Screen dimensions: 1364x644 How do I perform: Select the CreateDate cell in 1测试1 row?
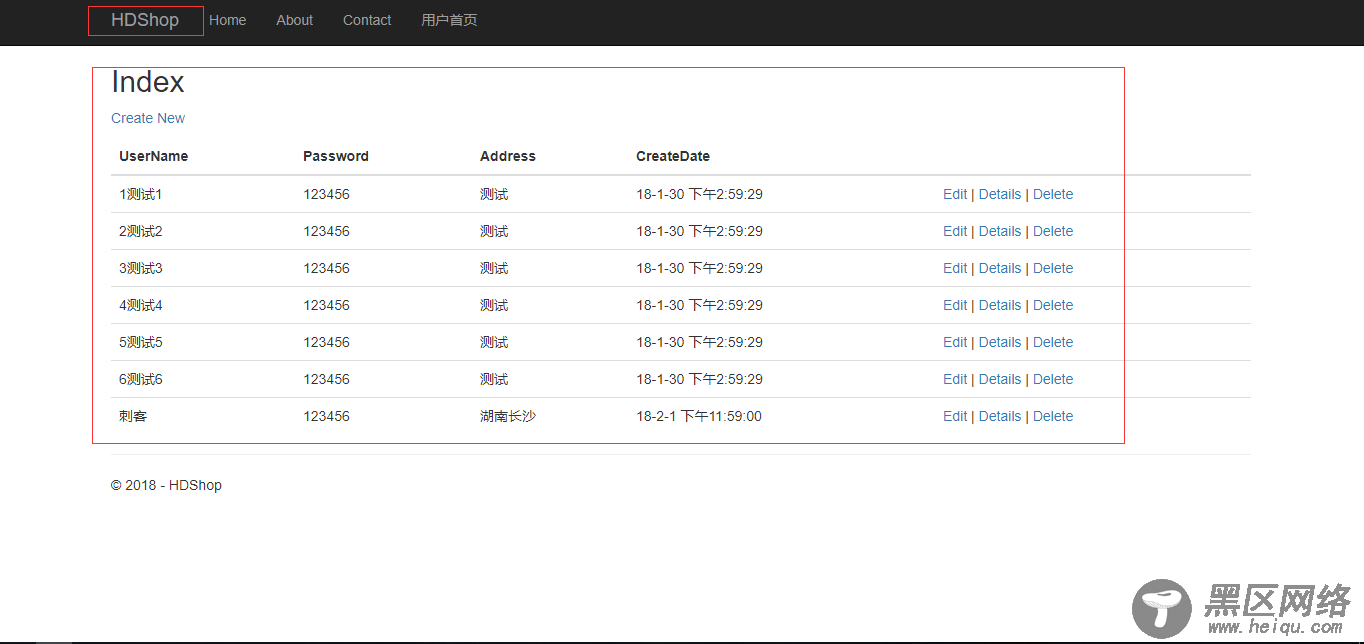point(700,194)
